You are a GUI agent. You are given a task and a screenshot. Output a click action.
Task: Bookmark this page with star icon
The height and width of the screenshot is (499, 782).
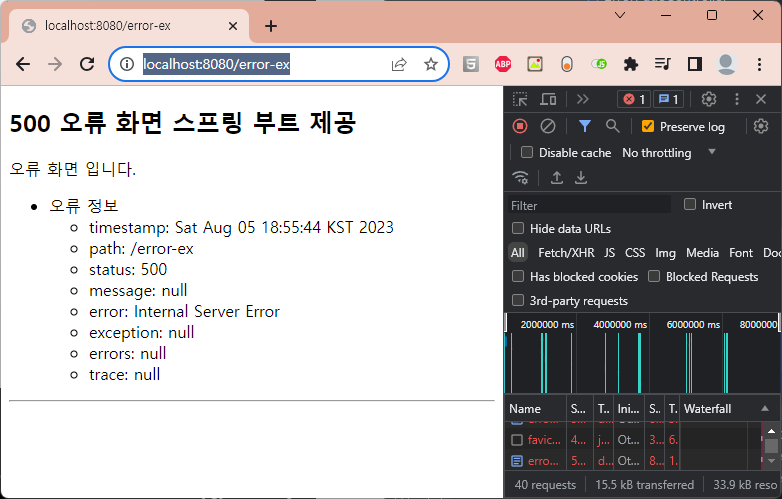[430, 64]
